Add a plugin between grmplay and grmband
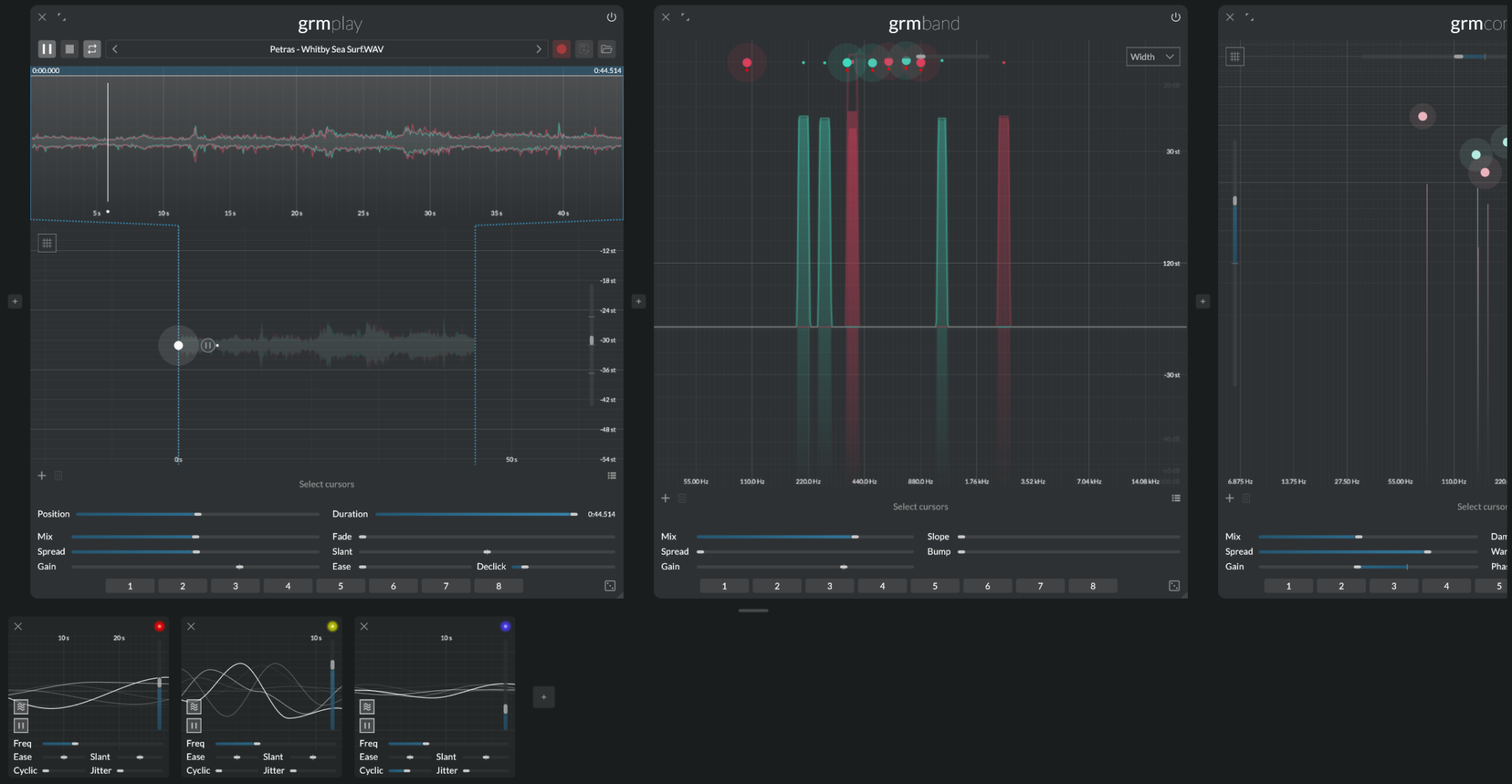The height and width of the screenshot is (784, 1512). [x=639, y=301]
